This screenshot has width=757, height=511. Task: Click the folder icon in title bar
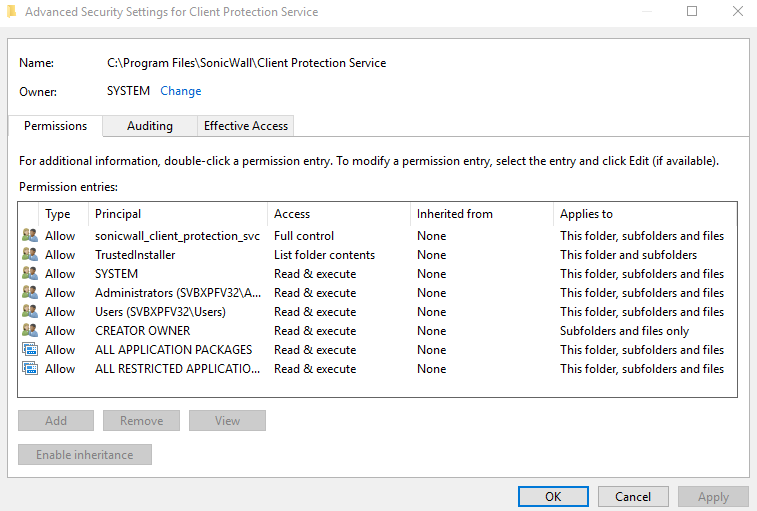pyautogui.click(x=11, y=12)
